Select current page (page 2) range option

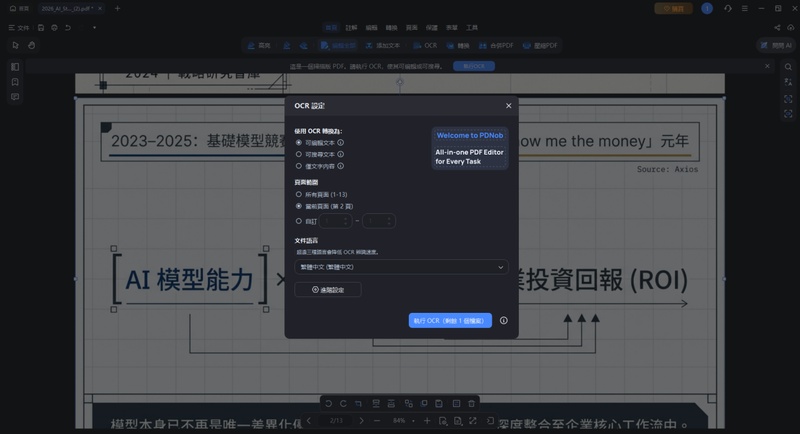[x=298, y=206]
